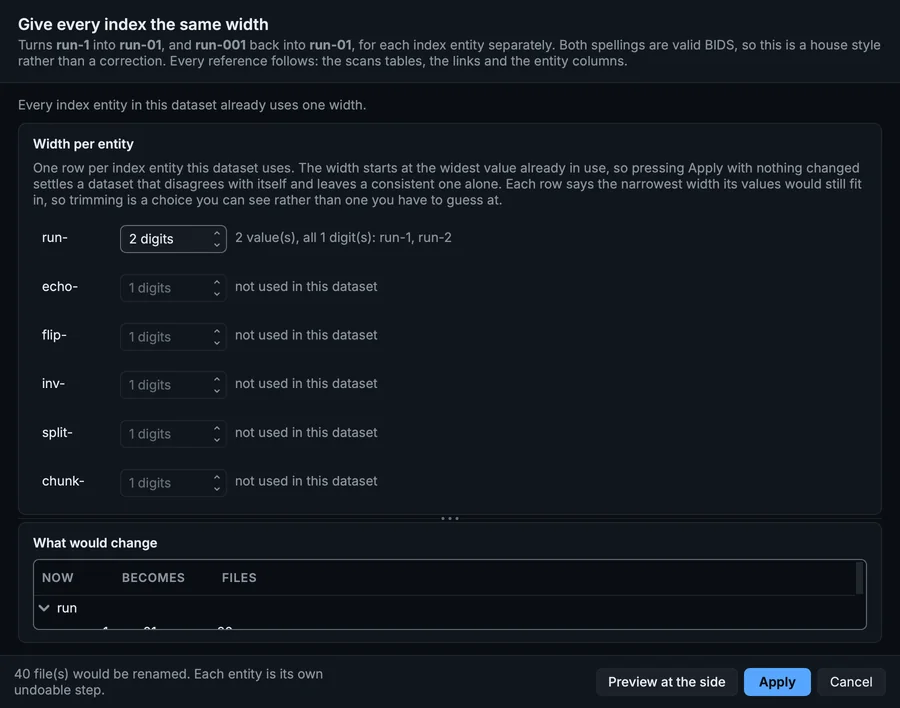This screenshot has height=708, width=900.
Task: Click the flip- width spin field
Action: point(173,336)
